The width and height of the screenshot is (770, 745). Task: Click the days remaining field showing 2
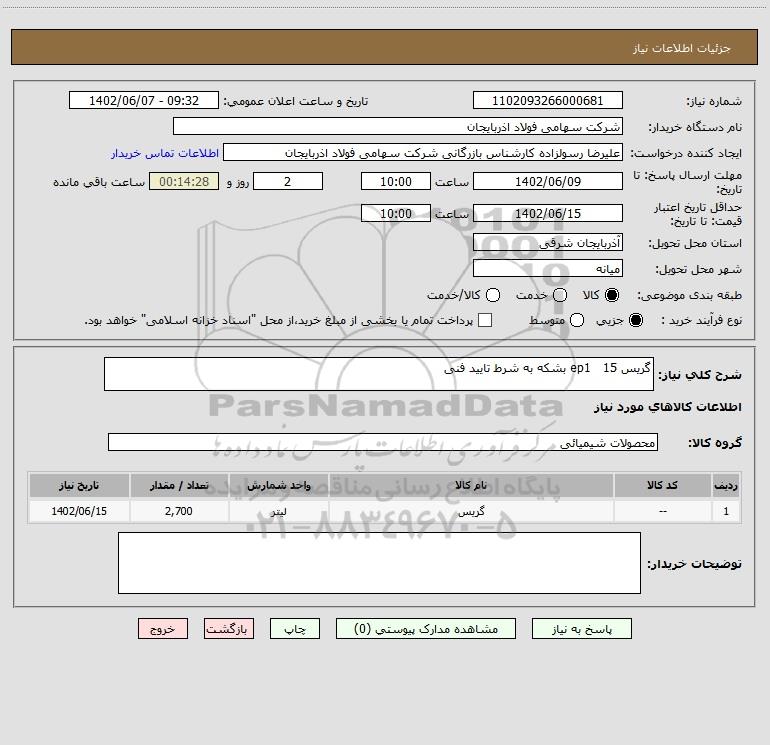click(288, 181)
